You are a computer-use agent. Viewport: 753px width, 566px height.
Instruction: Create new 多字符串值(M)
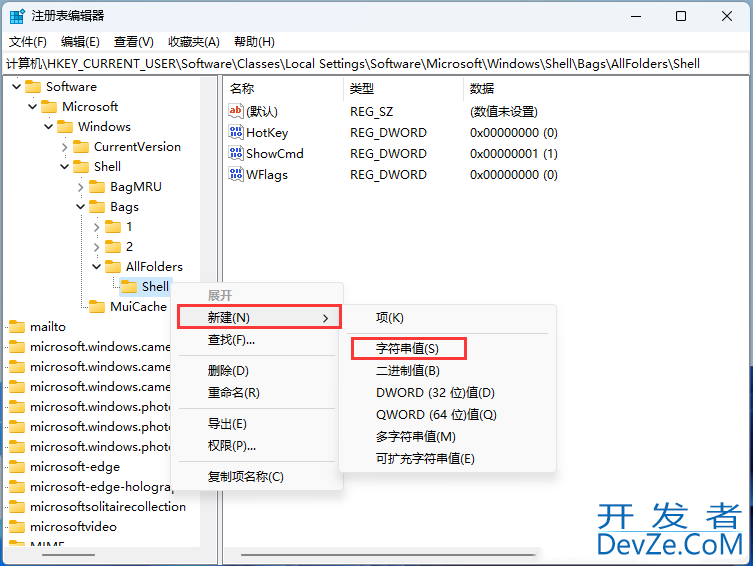tap(448, 437)
